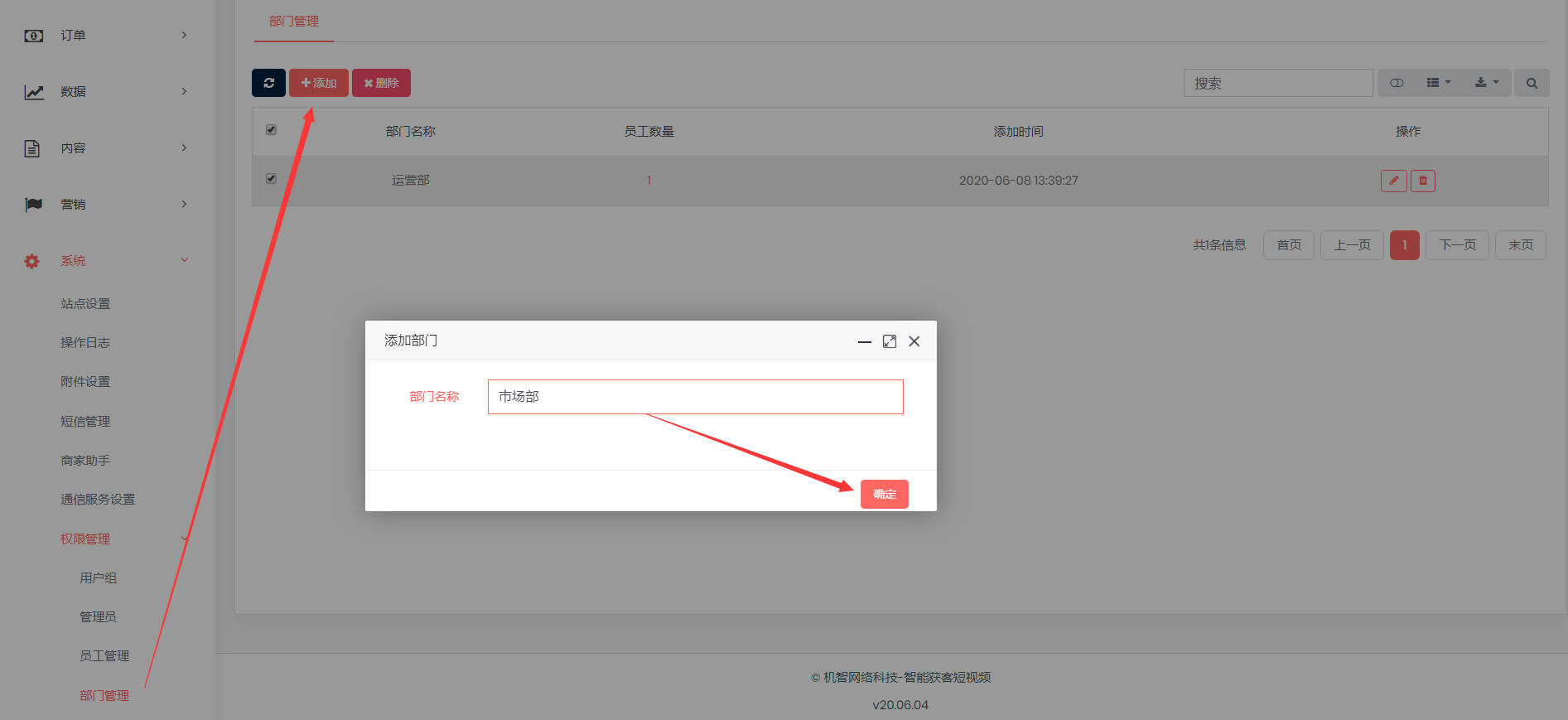The height and width of the screenshot is (720, 1568).
Task: Click the content document icon in sidebar
Action: 32,148
